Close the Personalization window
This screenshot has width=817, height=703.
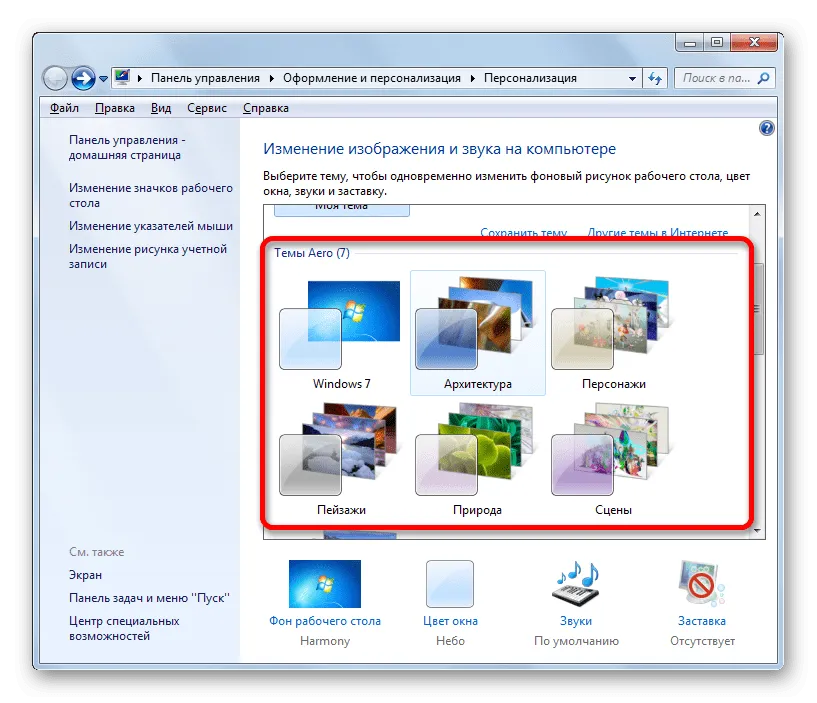click(x=753, y=42)
